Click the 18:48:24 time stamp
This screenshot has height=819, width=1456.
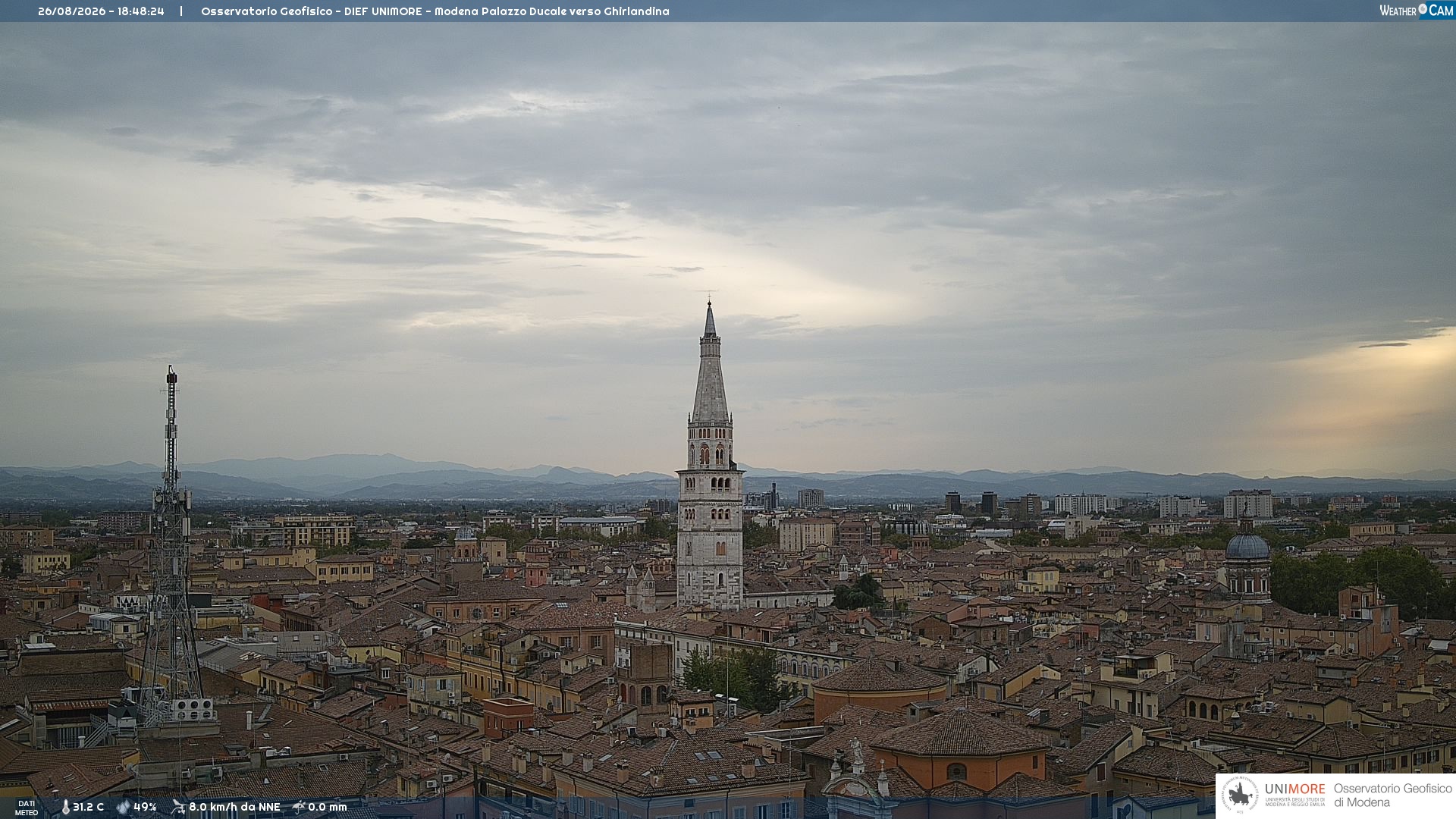(x=140, y=11)
